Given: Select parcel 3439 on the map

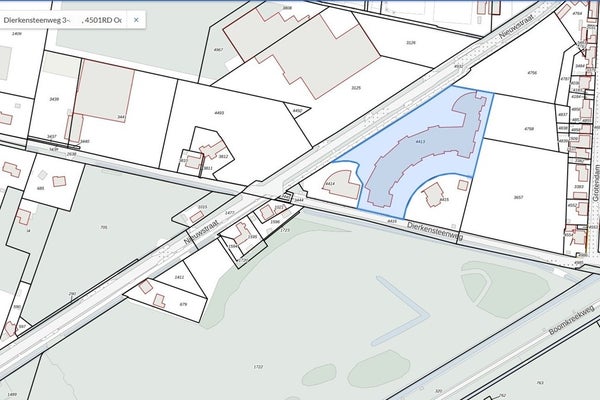Looking at the screenshot, I should [x=54, y=99].
